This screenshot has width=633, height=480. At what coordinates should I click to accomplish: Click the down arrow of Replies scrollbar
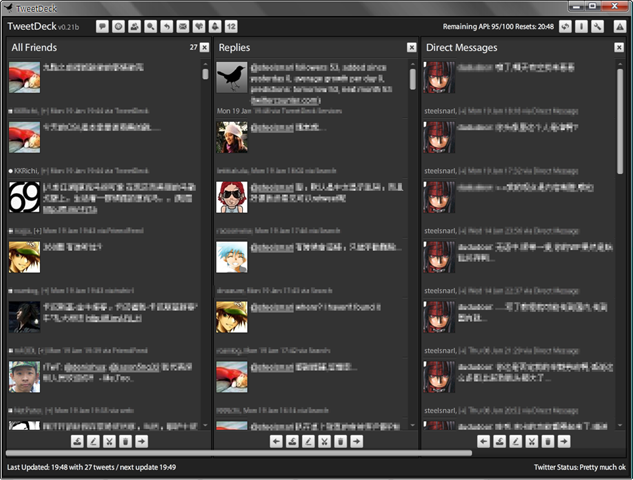pos(413,425)
